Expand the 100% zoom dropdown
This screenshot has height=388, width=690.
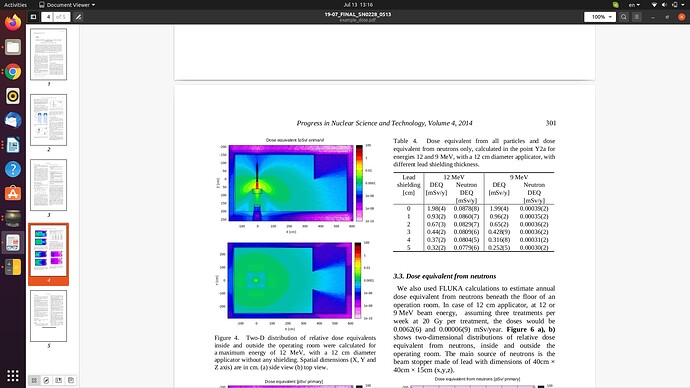[600, 17]
